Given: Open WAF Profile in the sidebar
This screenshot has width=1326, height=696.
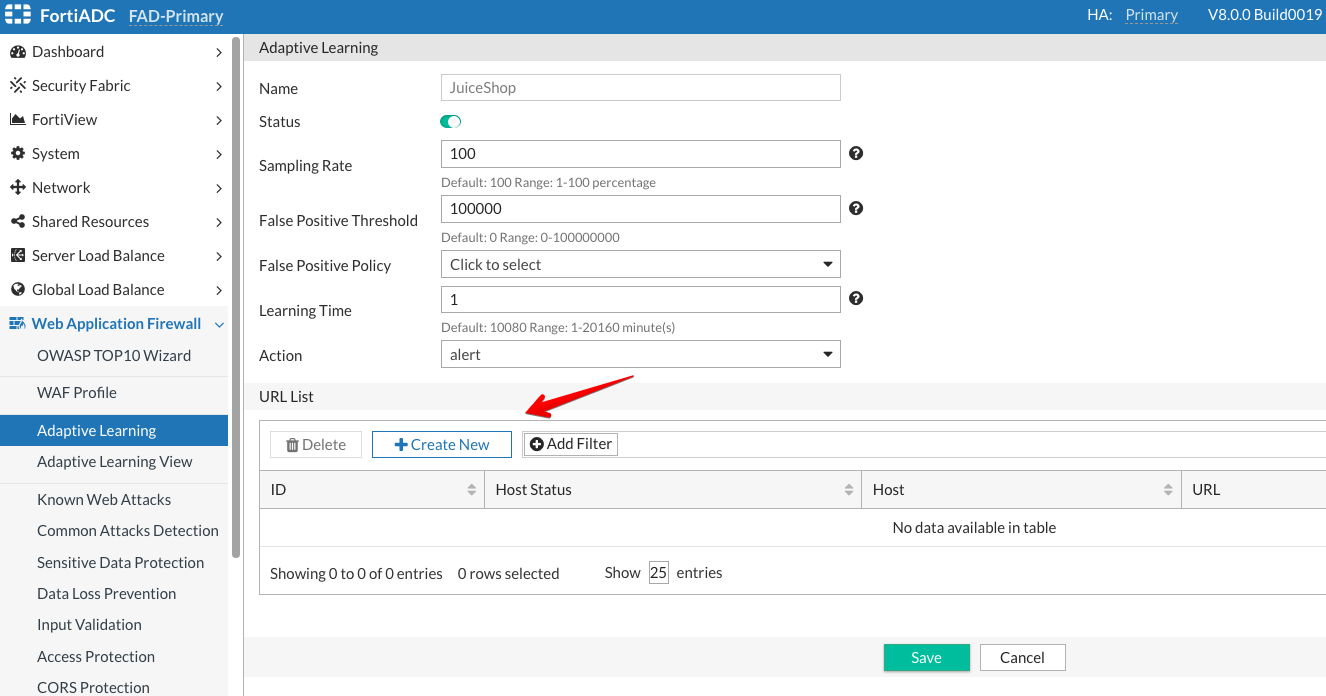Looking at the screenshot, I should point(77,393).
